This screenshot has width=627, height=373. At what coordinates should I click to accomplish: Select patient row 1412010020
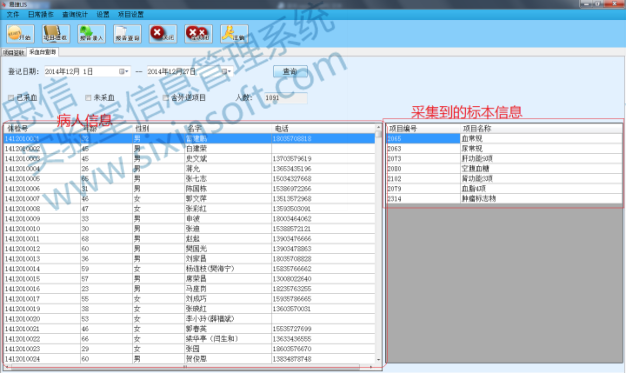pyautogui.click(x=189, y=319)
